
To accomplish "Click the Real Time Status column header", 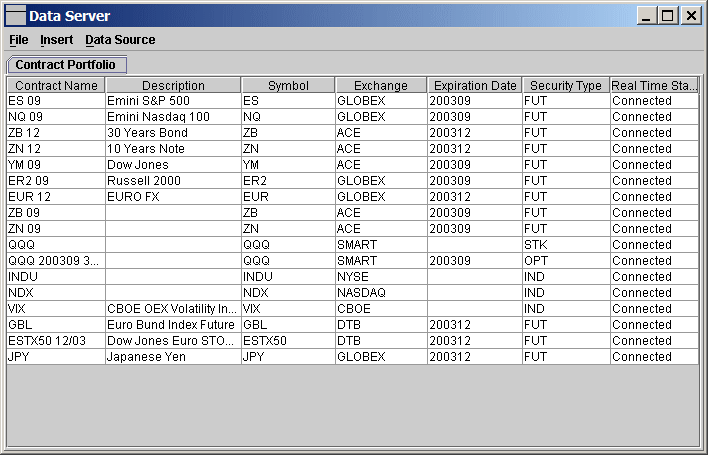I will pyautogui.click(x=654, y=85).
